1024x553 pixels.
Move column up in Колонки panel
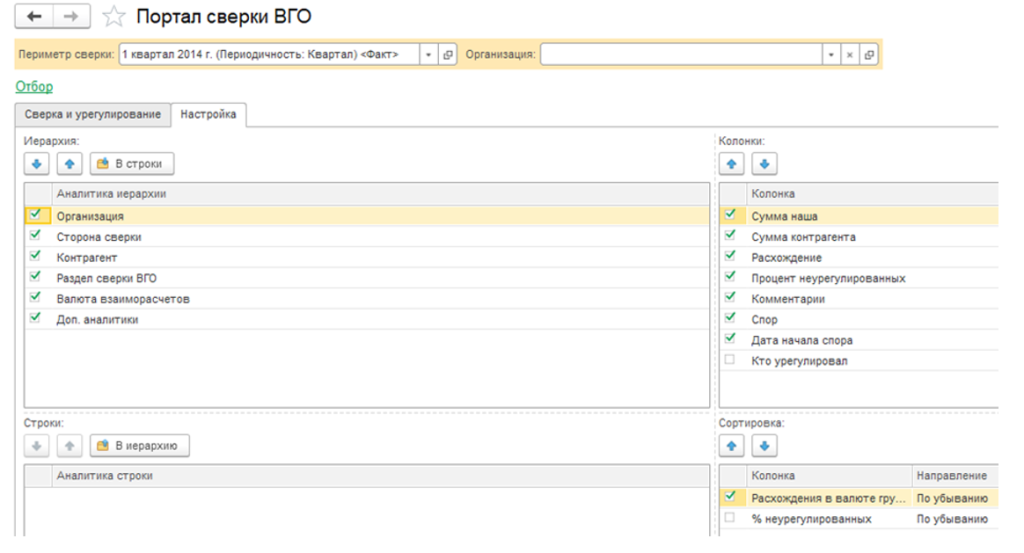tap(732, 163)
